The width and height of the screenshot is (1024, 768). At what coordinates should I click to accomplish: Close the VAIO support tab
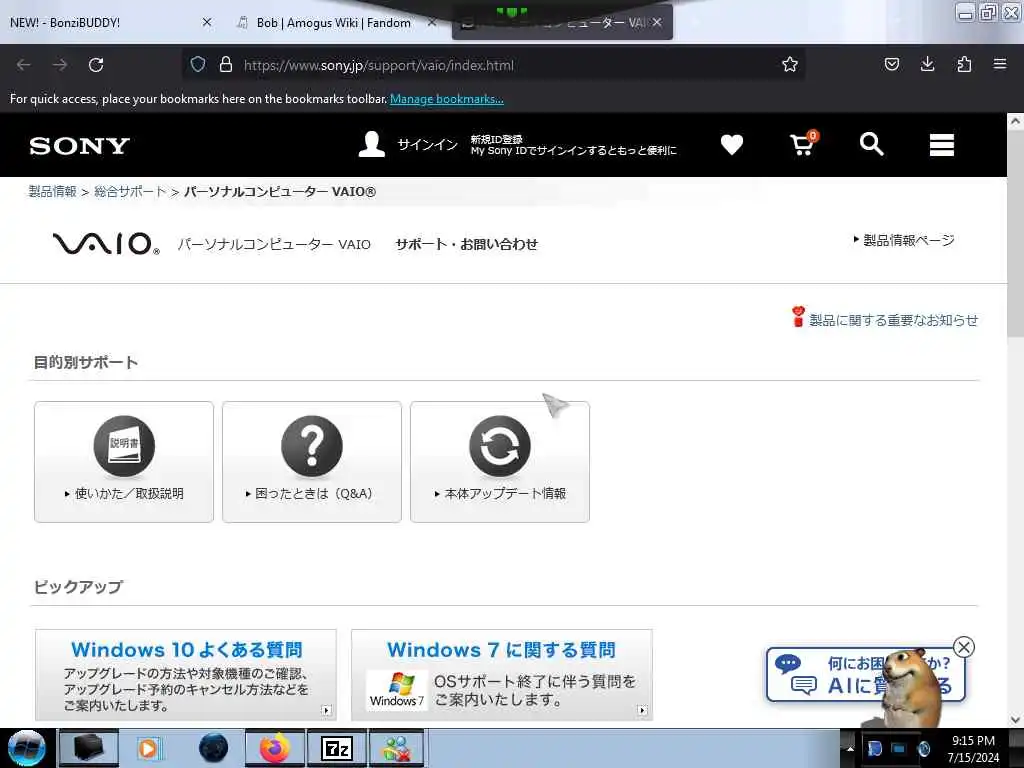click(657, 22)
